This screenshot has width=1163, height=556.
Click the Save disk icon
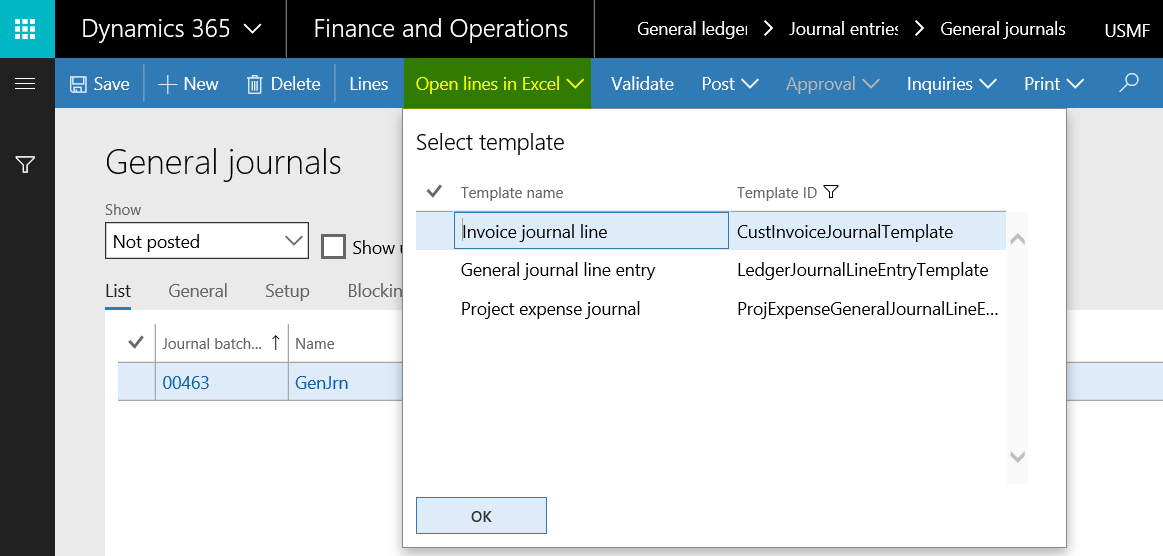(x=78, y=85)
